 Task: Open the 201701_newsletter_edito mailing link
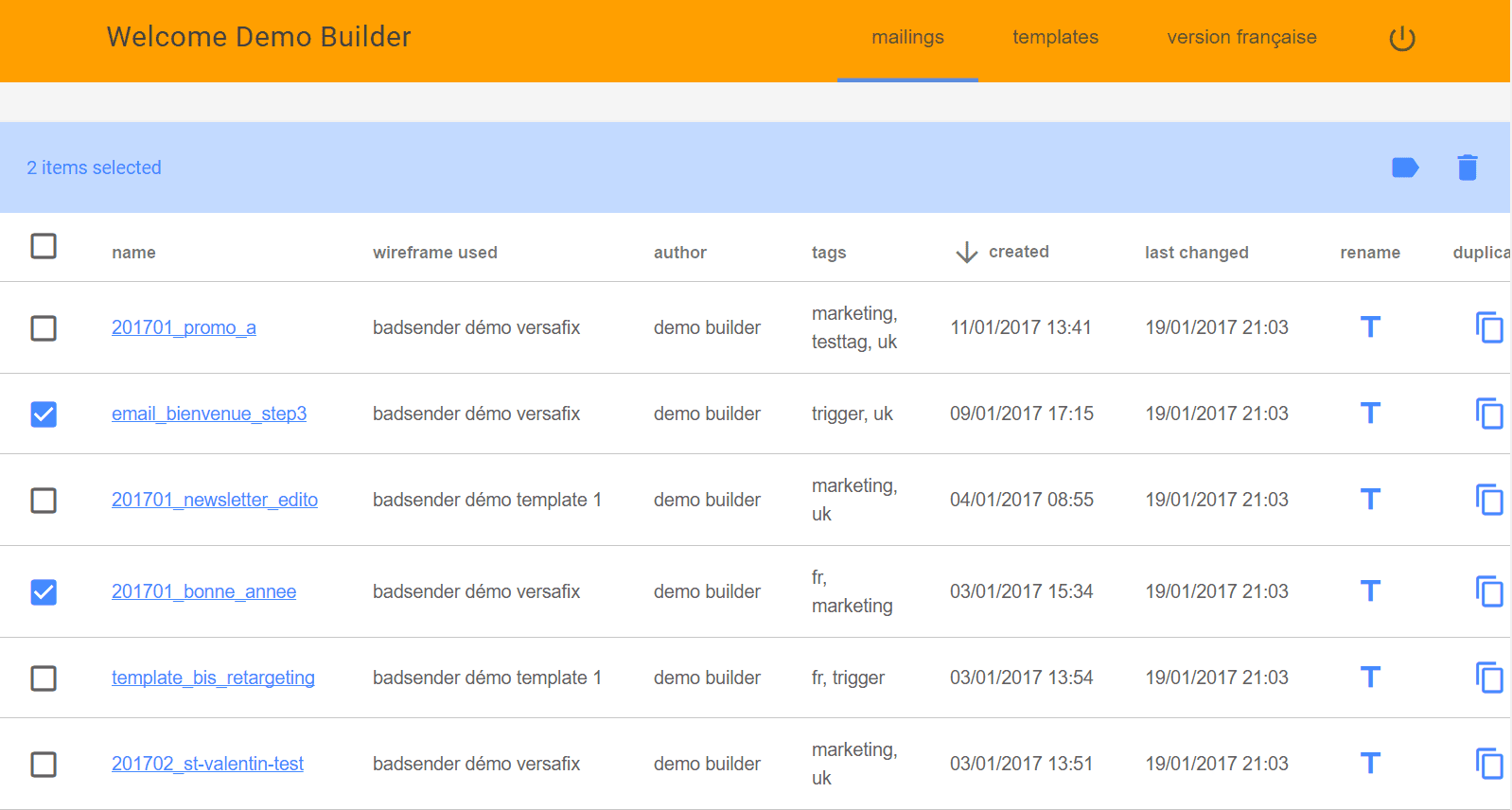215,500
